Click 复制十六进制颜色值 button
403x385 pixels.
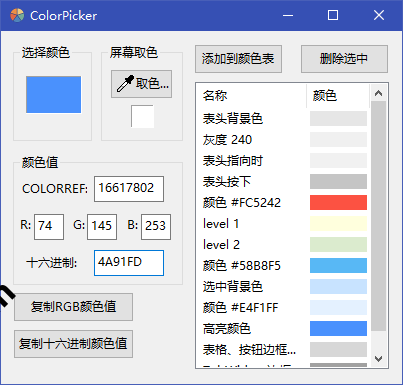tap(73, 344)
